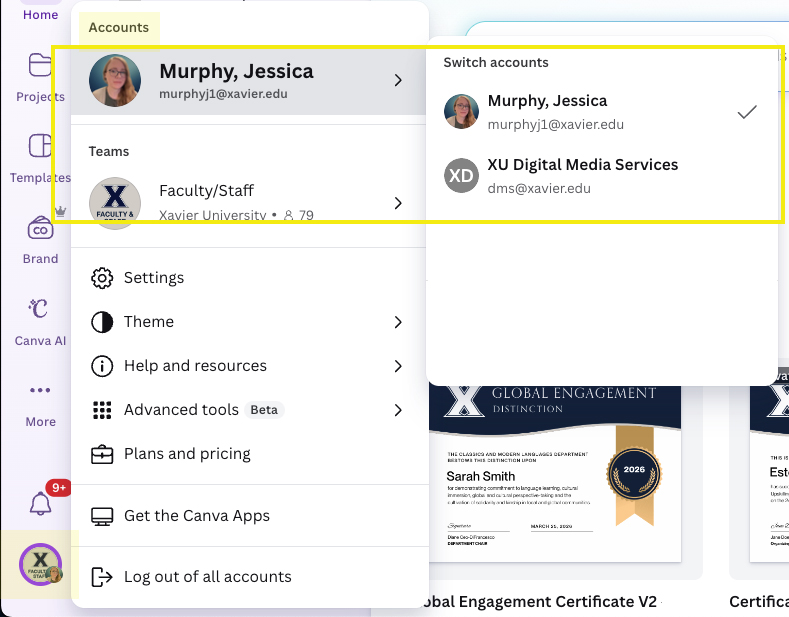The height and width of the screenshot is (617, 789).
Task: Go to Home in the sidebar
Action: 40,15
